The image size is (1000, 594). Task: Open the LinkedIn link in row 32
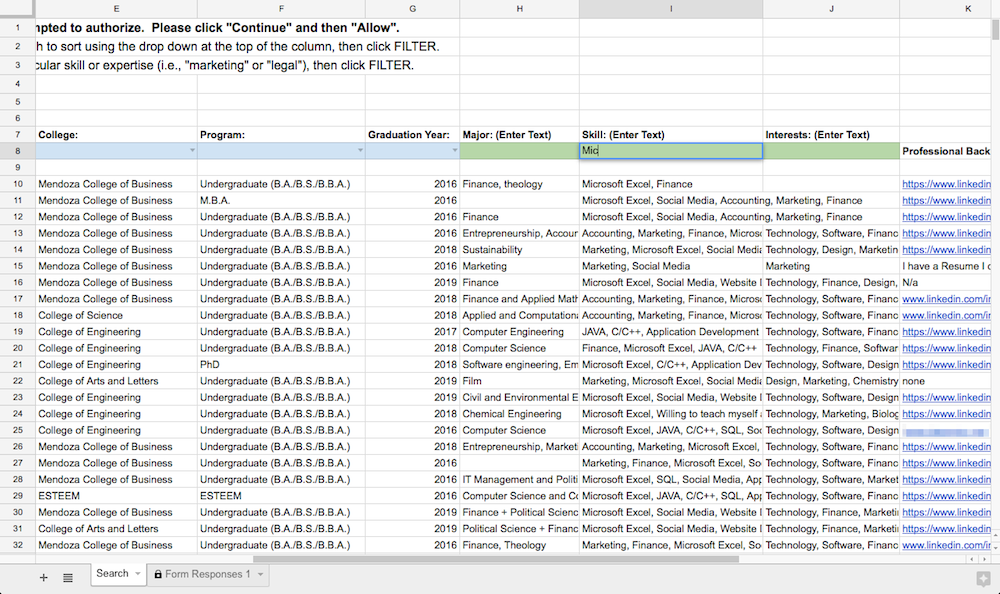tap(946, 545)
